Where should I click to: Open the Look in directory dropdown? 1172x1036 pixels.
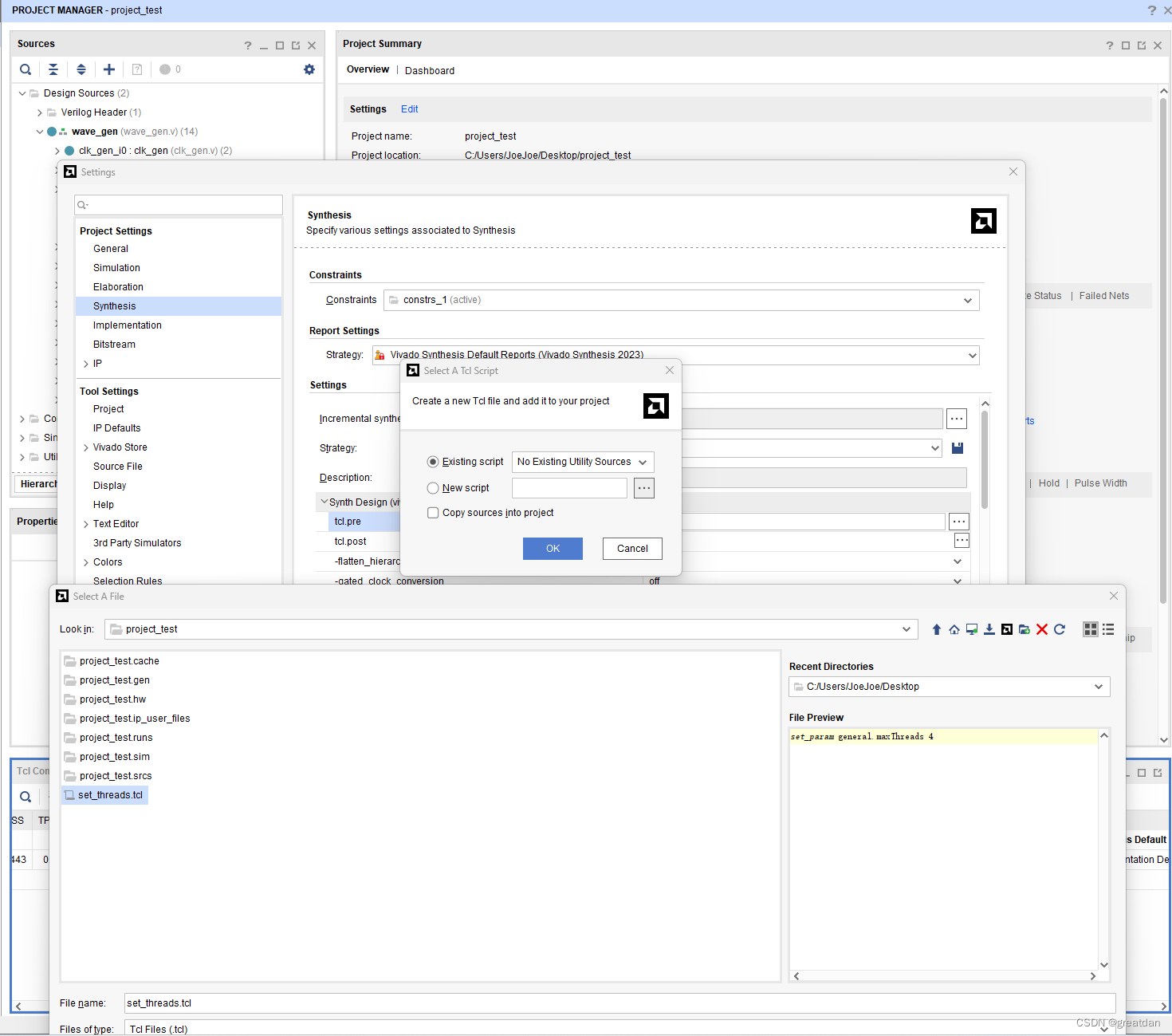tap(510, 629)
